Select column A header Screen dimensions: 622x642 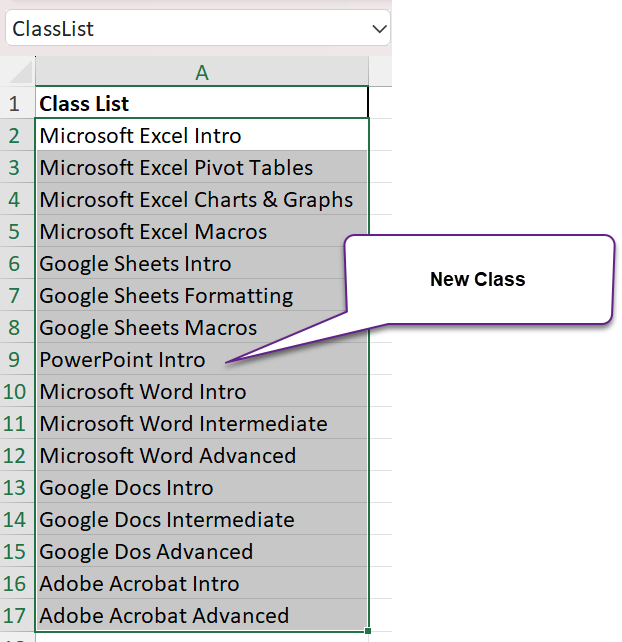point(201,72)
